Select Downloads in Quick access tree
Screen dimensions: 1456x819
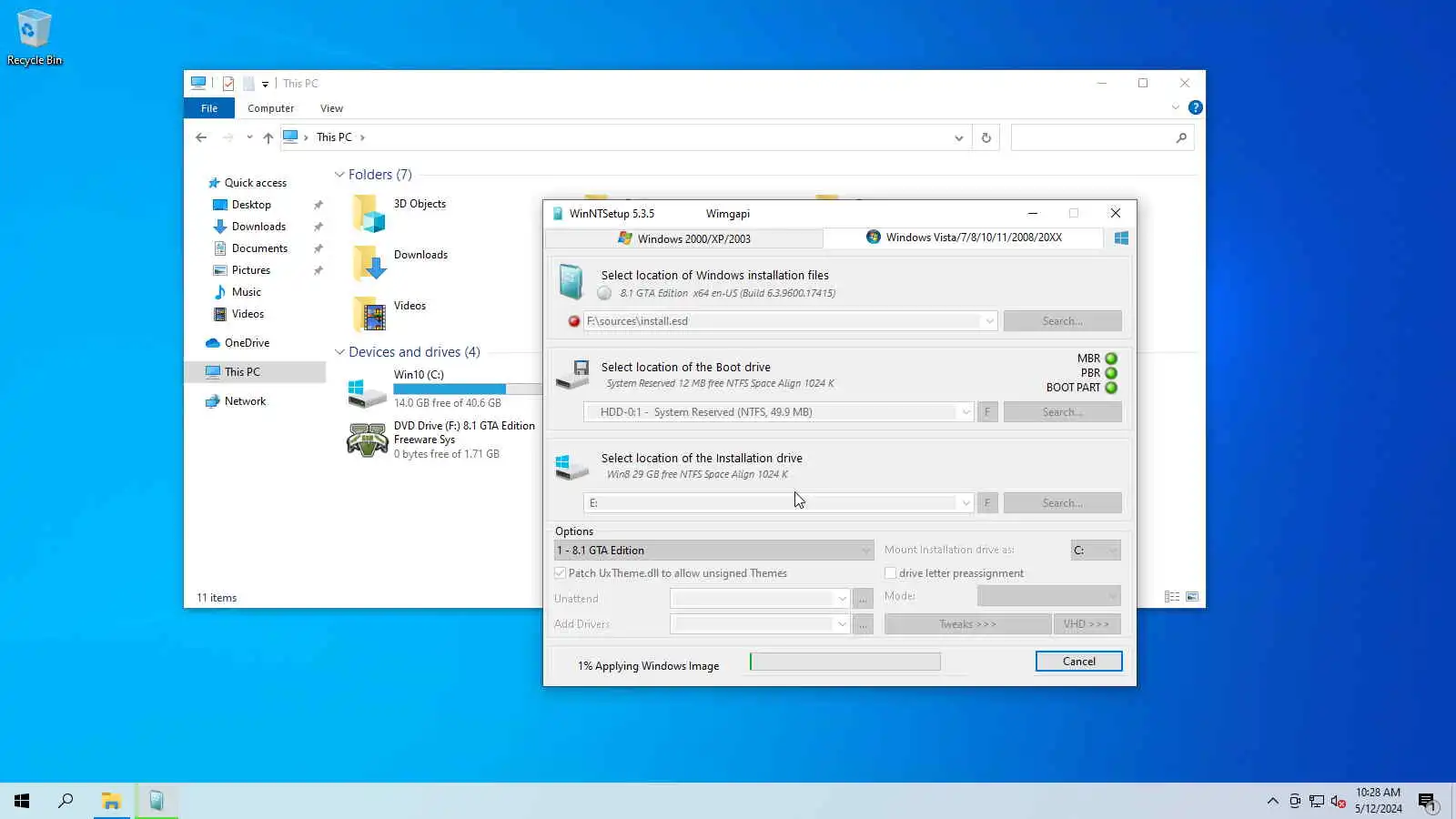[258, 227]
